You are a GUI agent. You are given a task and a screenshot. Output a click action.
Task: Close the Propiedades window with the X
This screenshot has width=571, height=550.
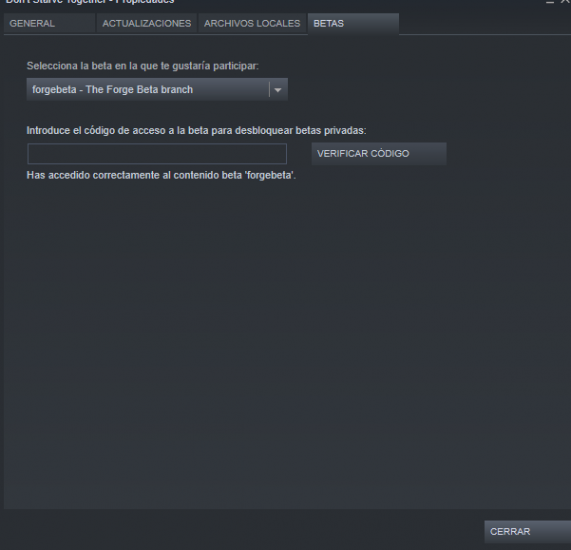click(x=566, y=2)
